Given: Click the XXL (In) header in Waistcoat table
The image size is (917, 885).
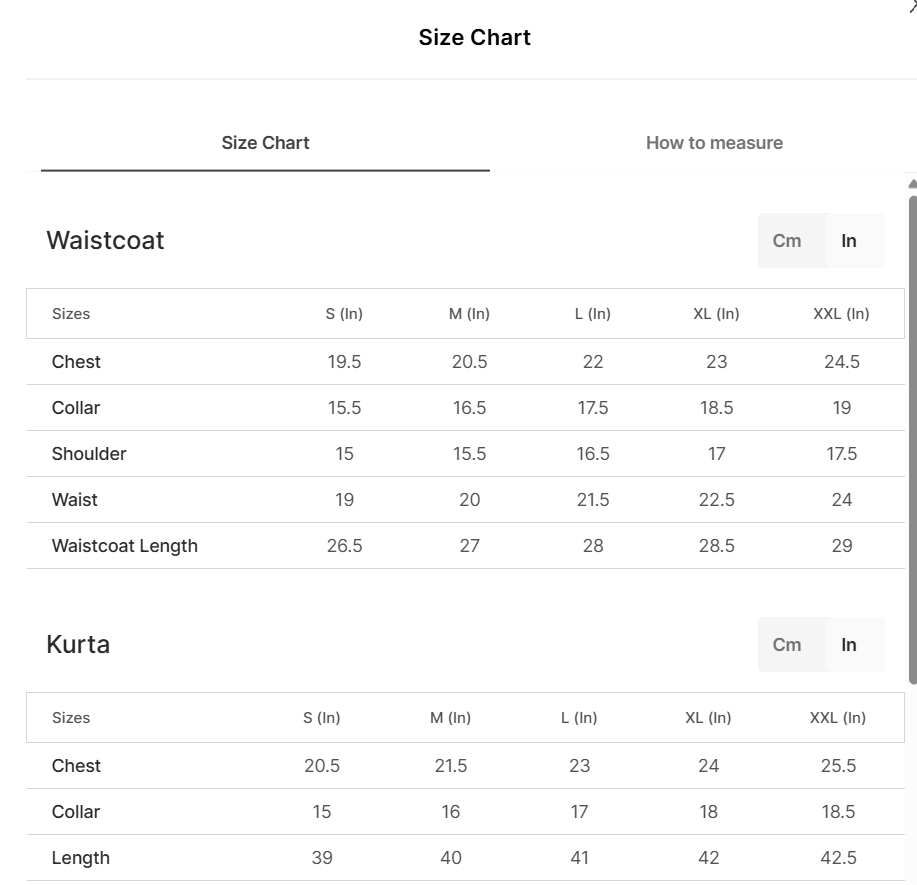Looking at the screenshot, I should tap(841, 314).
